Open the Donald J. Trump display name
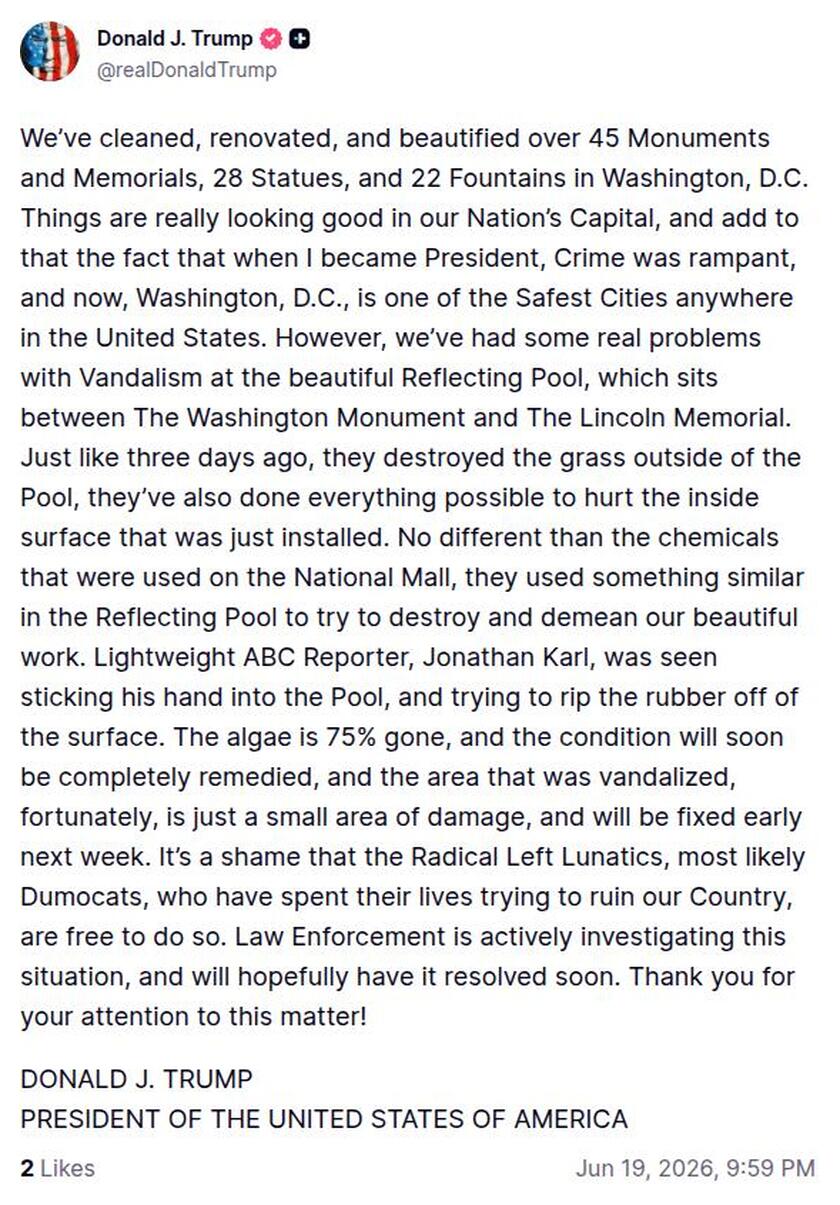Image resolution: width=840 pixels, height=1205 pixels. pyautogui.click(x=175, y=40)
